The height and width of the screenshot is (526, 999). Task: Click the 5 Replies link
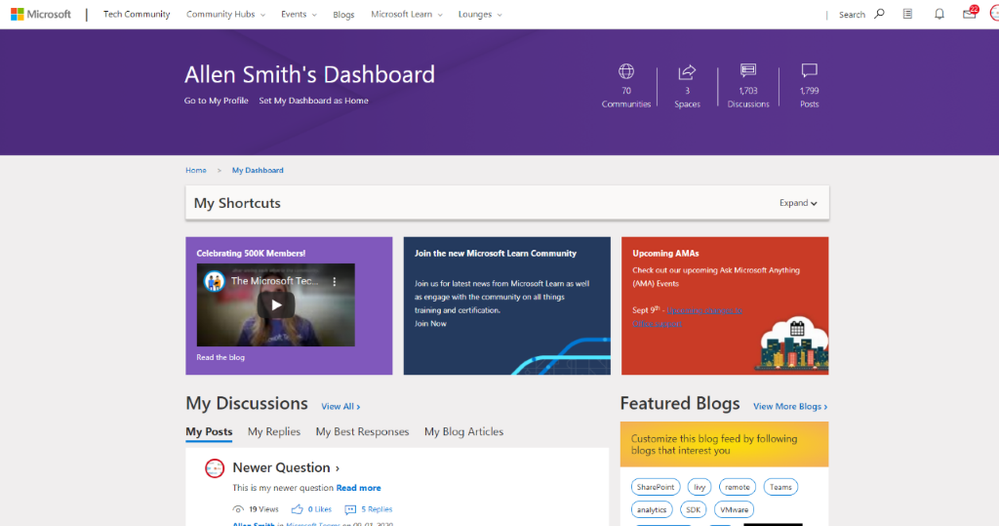[377, 509]
